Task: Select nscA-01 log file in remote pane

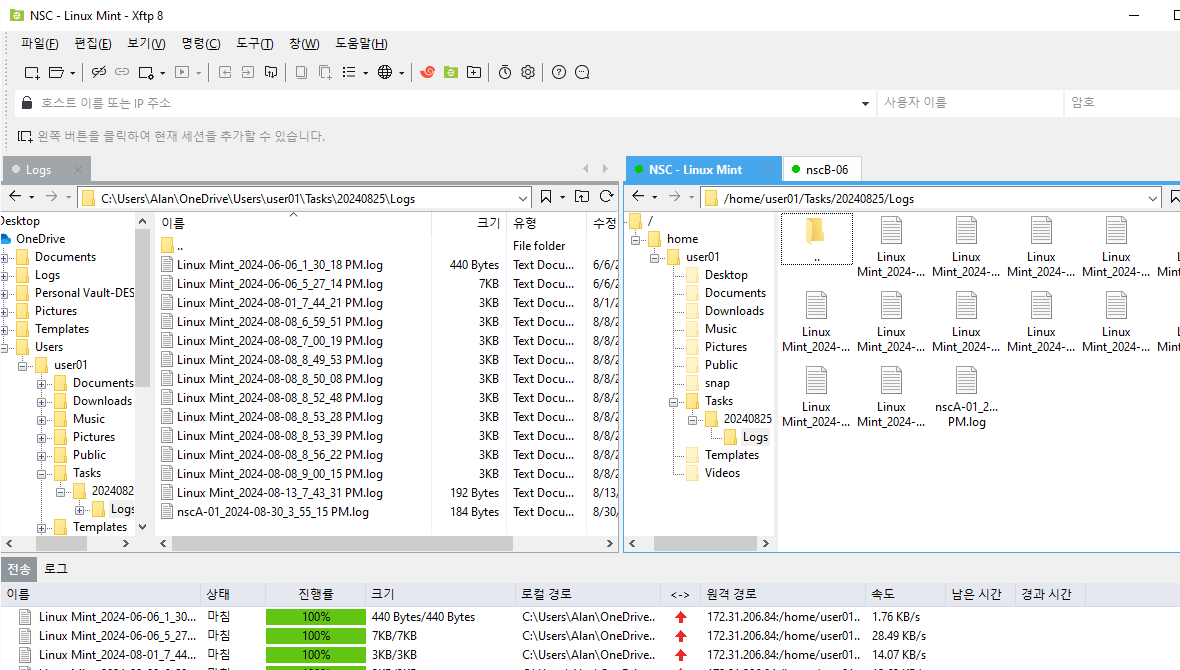Action: (966, 397)
